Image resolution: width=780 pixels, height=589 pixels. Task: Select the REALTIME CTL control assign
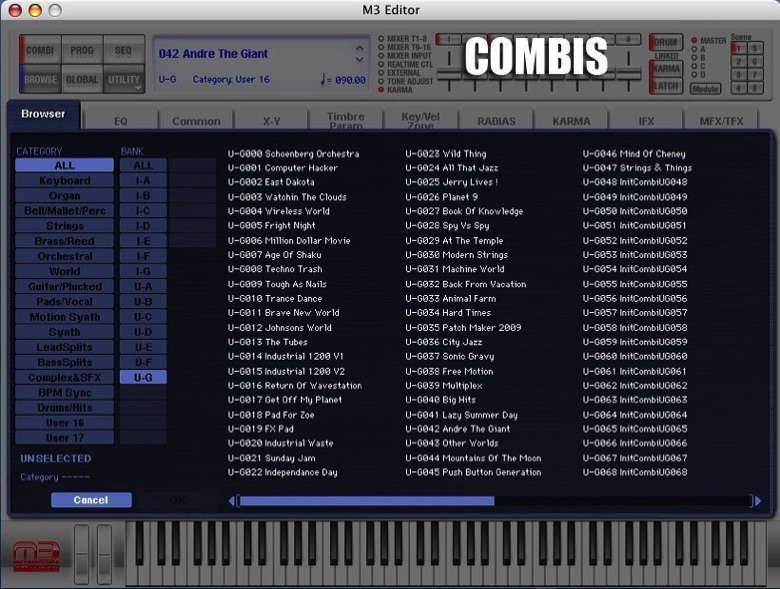click(x=381, y=64)
